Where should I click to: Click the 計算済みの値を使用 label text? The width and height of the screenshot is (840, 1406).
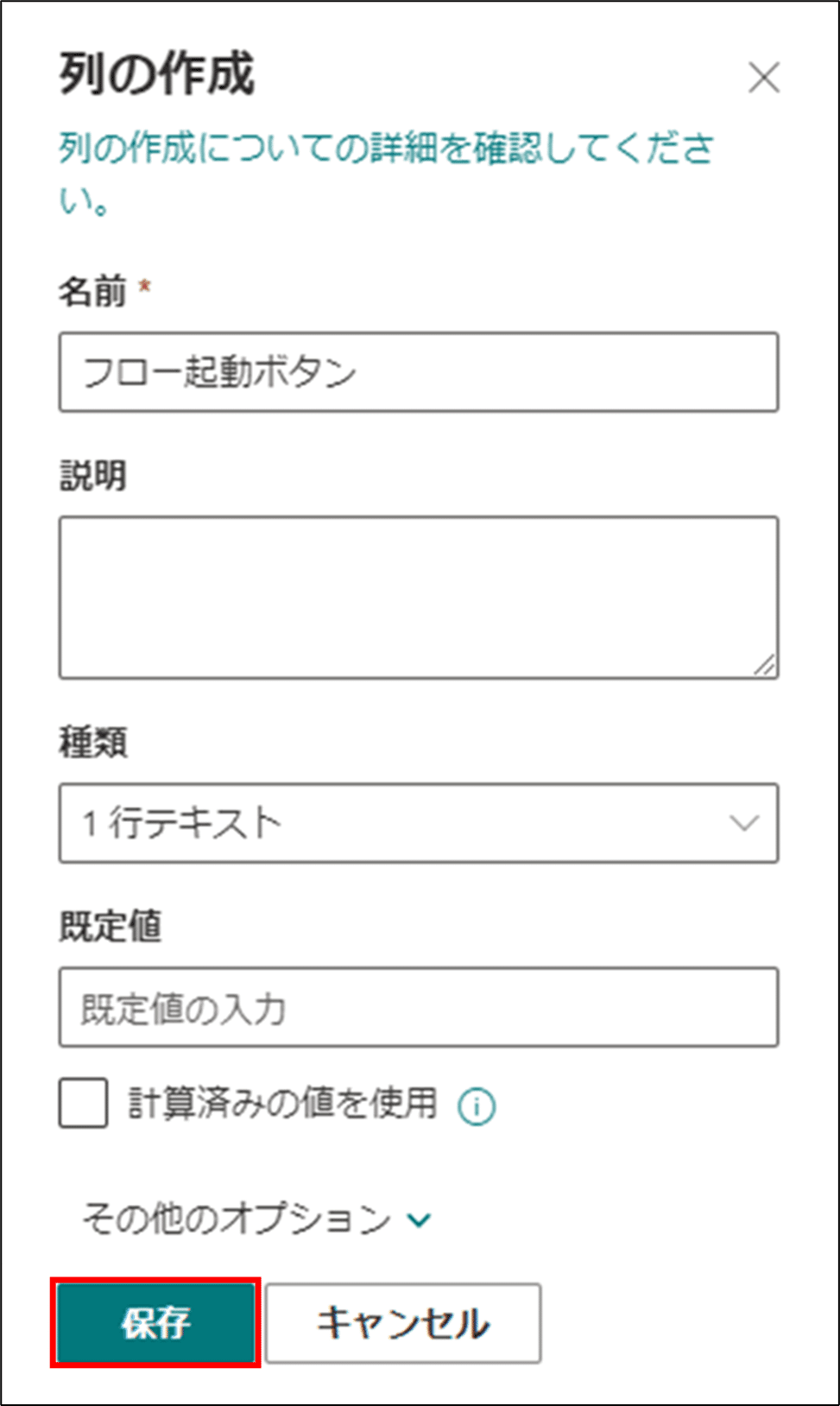pos(283,1103)
